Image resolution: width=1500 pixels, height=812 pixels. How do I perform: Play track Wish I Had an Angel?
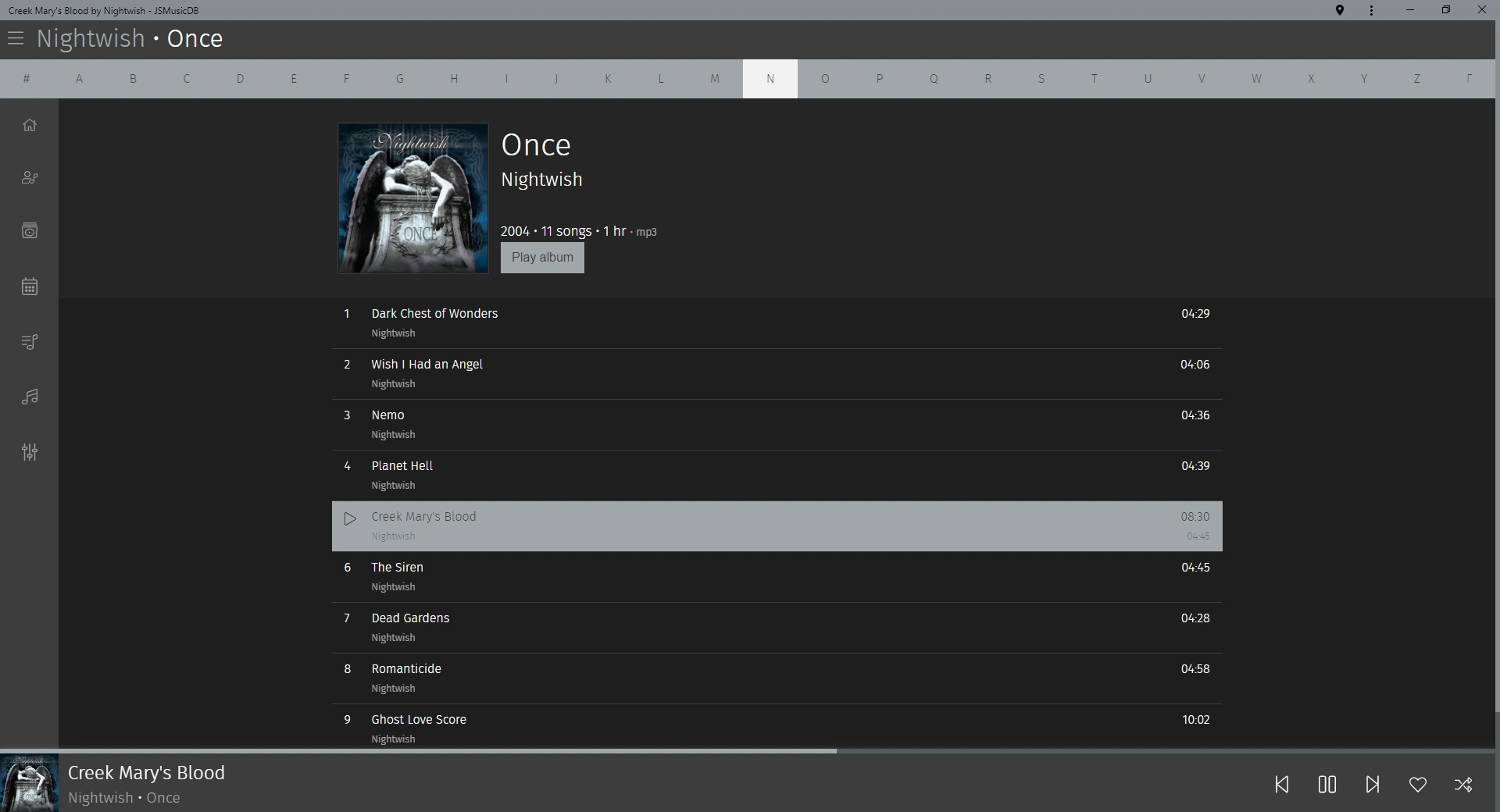tap(777, 374)
